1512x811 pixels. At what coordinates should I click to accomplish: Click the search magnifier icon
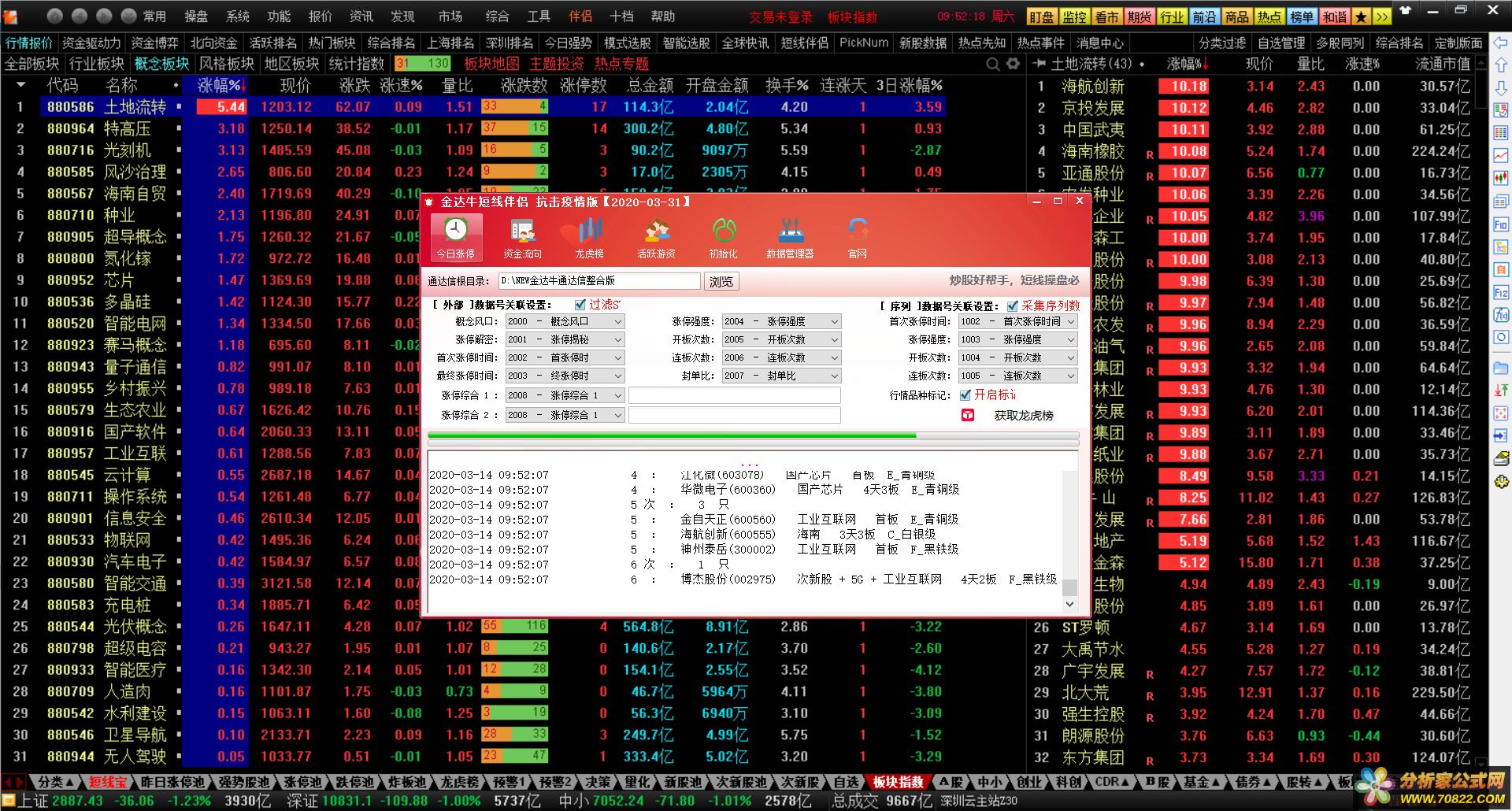(993, 64)
